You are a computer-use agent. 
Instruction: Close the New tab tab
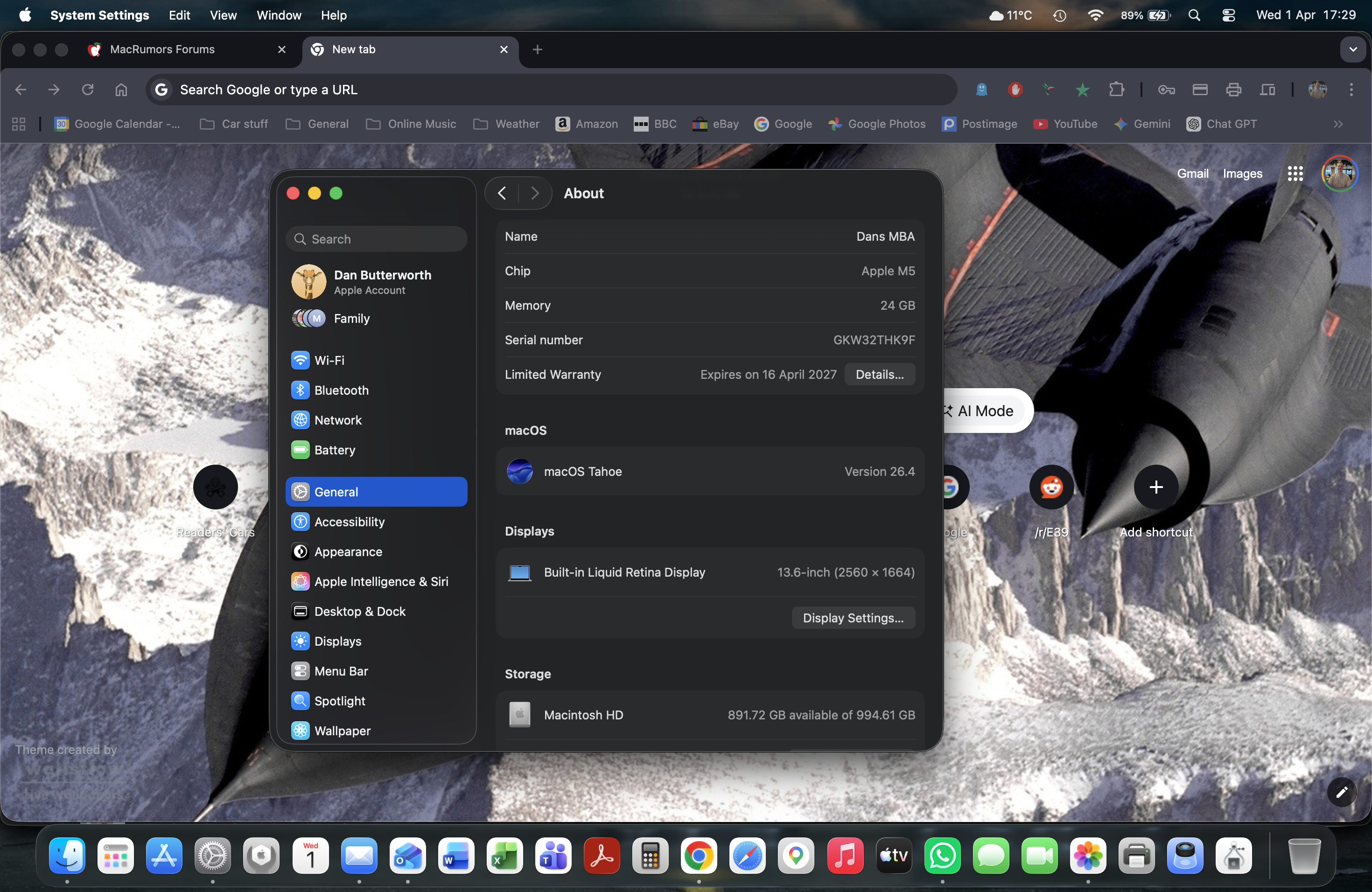coord(504,49)
